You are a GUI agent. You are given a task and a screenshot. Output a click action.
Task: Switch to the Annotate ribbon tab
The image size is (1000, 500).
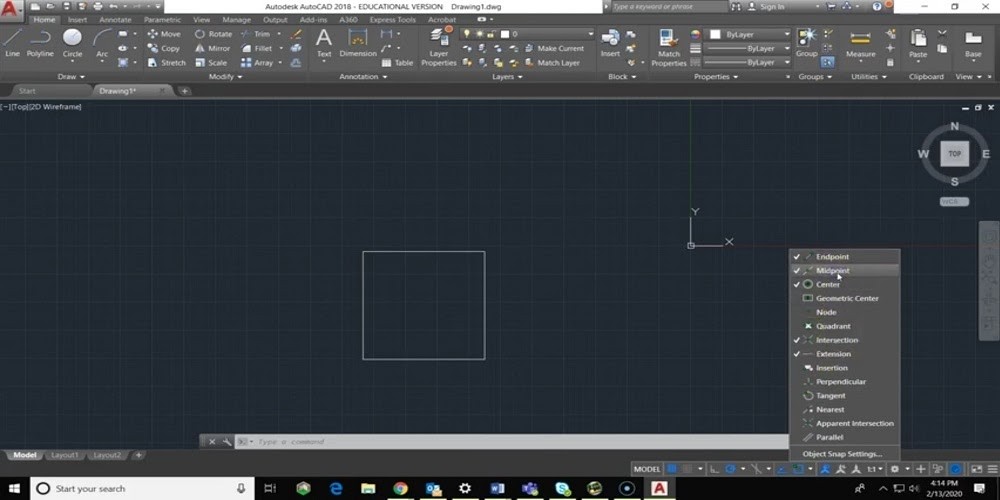[115, 19]
